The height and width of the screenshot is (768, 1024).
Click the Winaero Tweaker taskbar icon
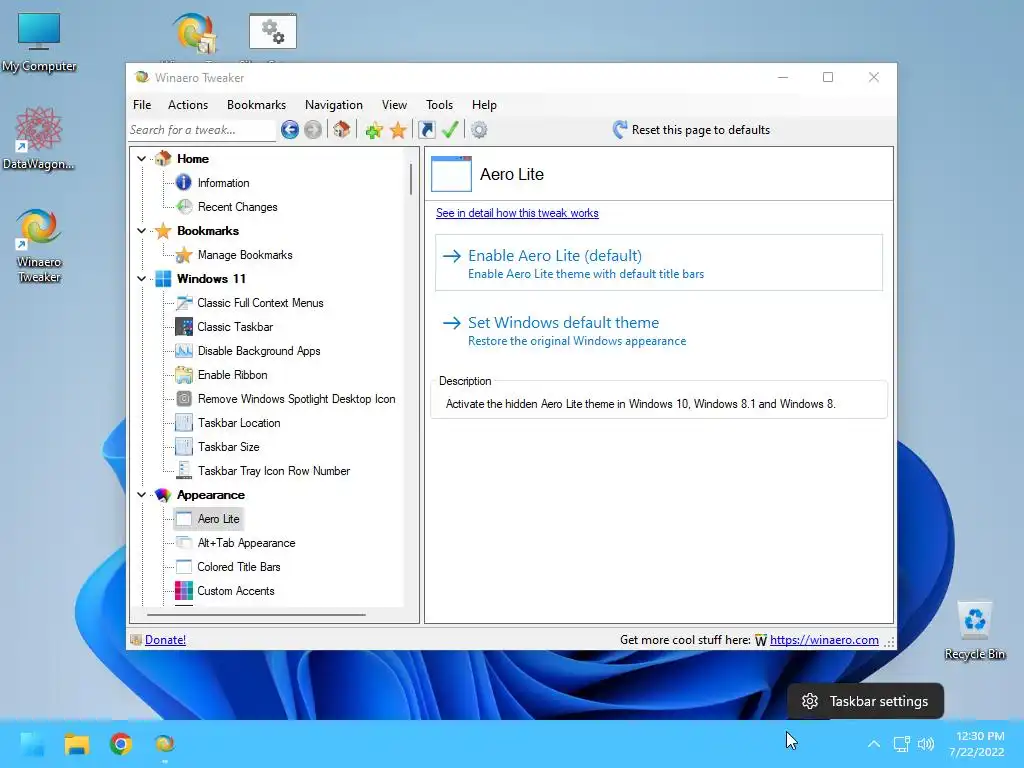pyautogui.click(x=165, y=744)
